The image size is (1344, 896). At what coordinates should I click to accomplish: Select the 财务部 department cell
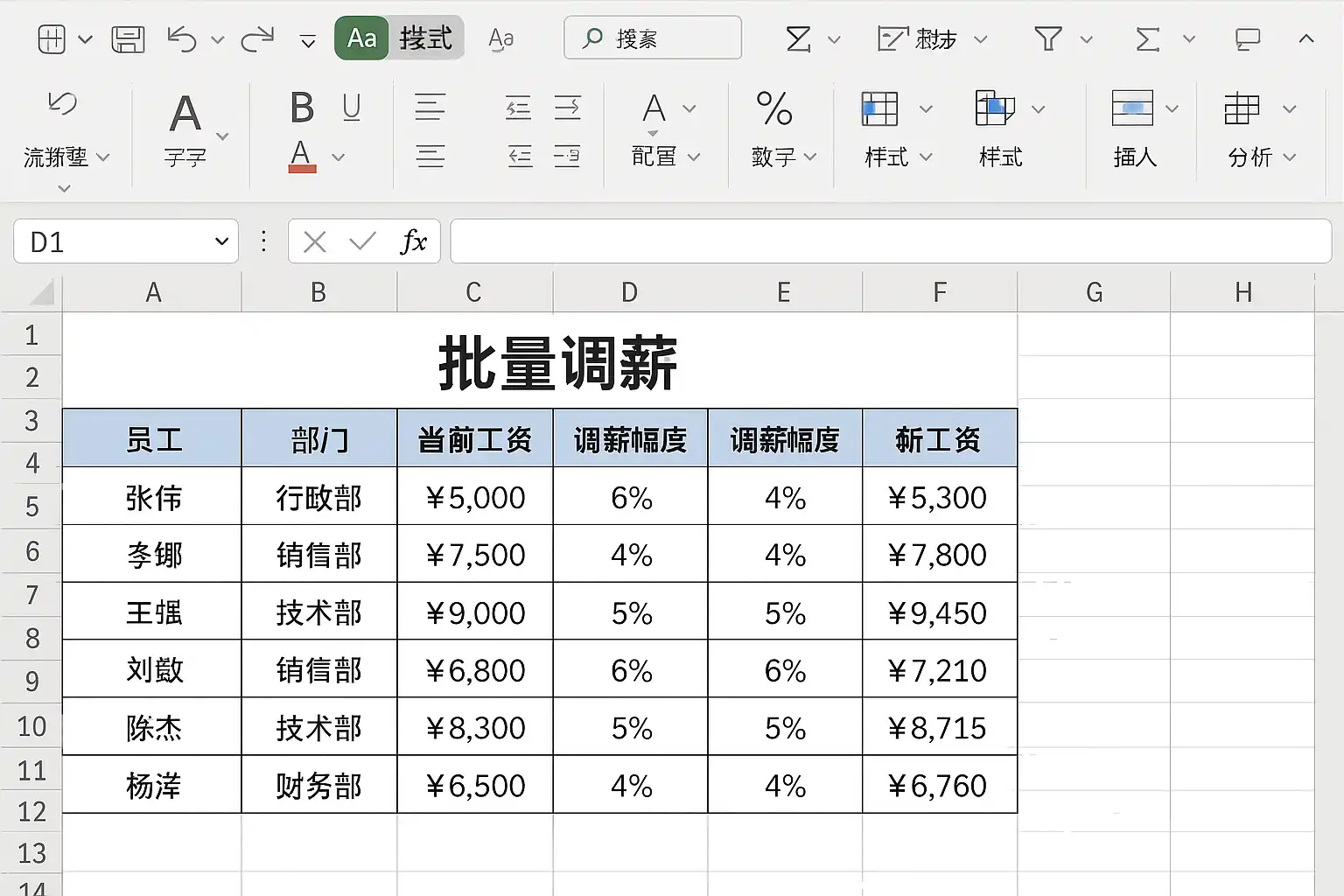click(x=319, y=786)
